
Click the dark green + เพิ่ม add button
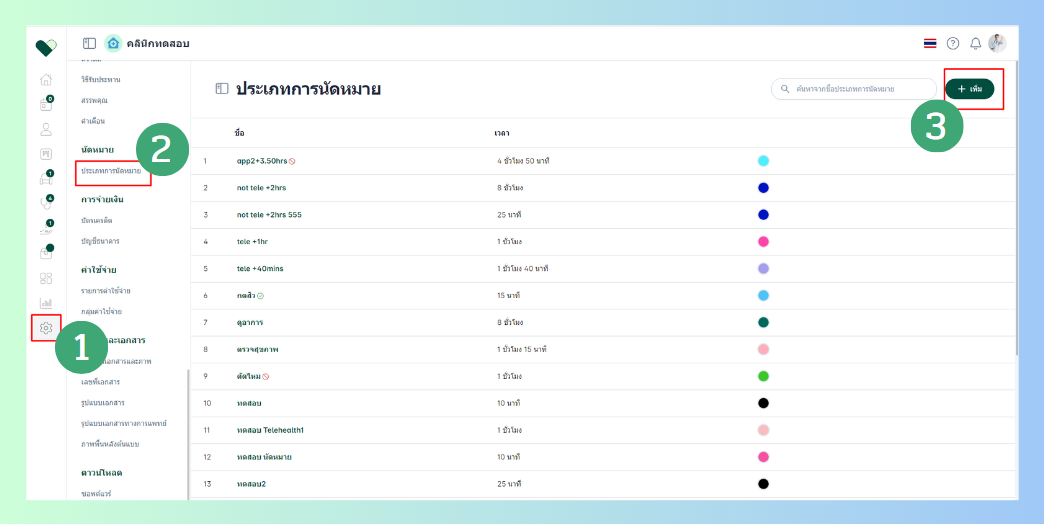pos(970,89)
